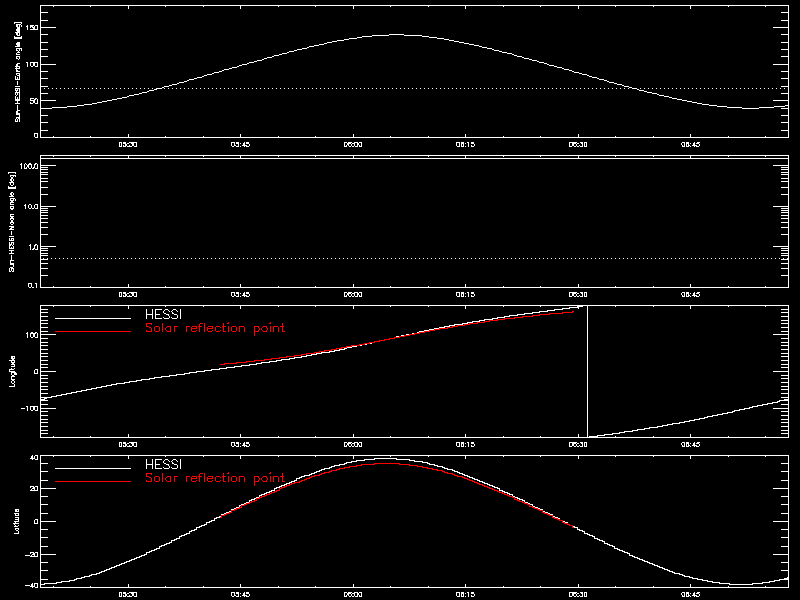Screen dimensions: 800x600
Task: Click '20' tick label on Latitude plot
Action: [x=35, y=489]
